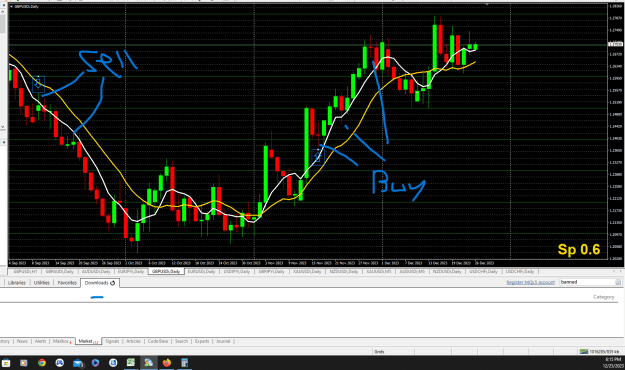Switch to the GBPJPY,Daily chart tab
Viewport: 625px width, 370px height.
[271, 272]
